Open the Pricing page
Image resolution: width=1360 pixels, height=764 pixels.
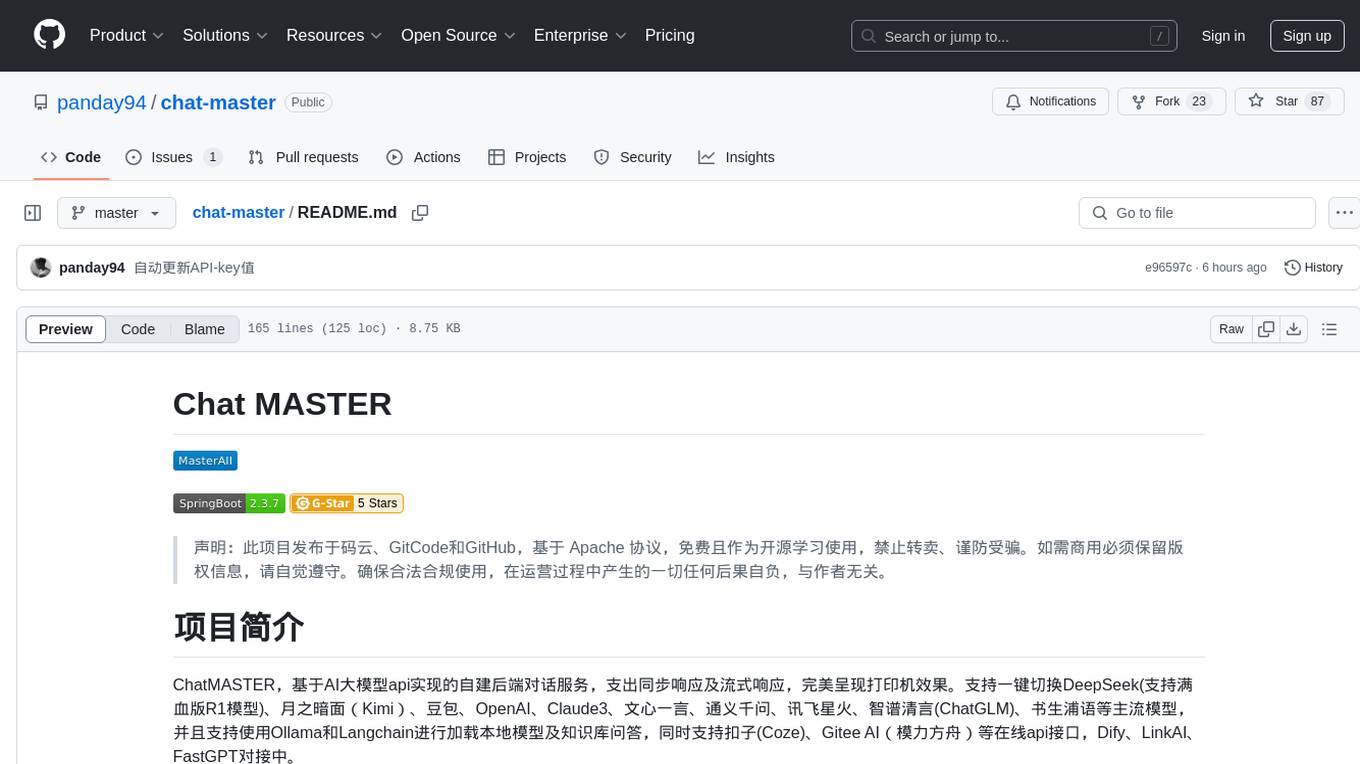coord(670,35)
